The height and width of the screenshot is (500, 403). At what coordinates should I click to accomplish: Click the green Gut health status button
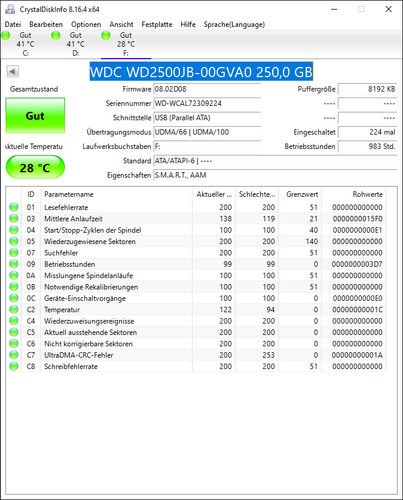(x=35, y=116)
